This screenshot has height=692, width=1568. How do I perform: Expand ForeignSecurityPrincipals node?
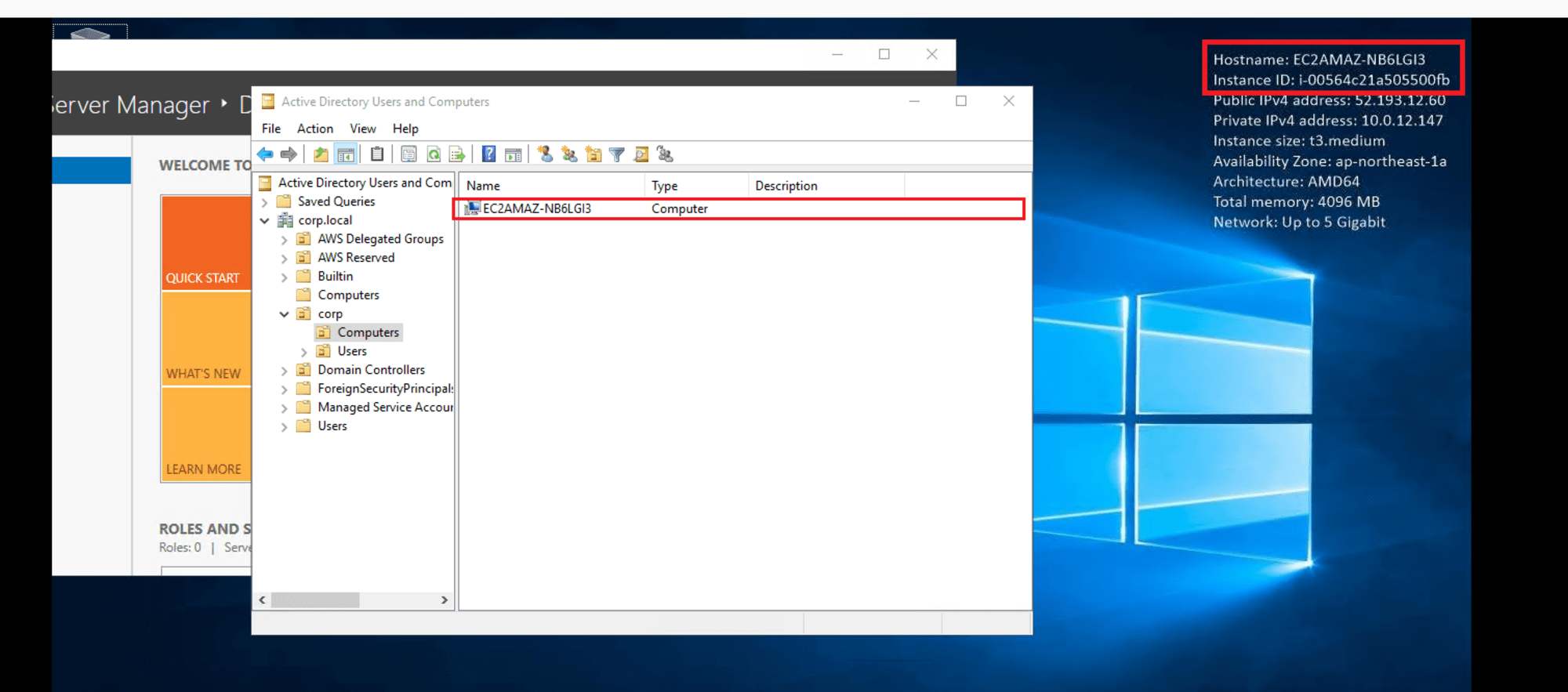tap(285, 389)
